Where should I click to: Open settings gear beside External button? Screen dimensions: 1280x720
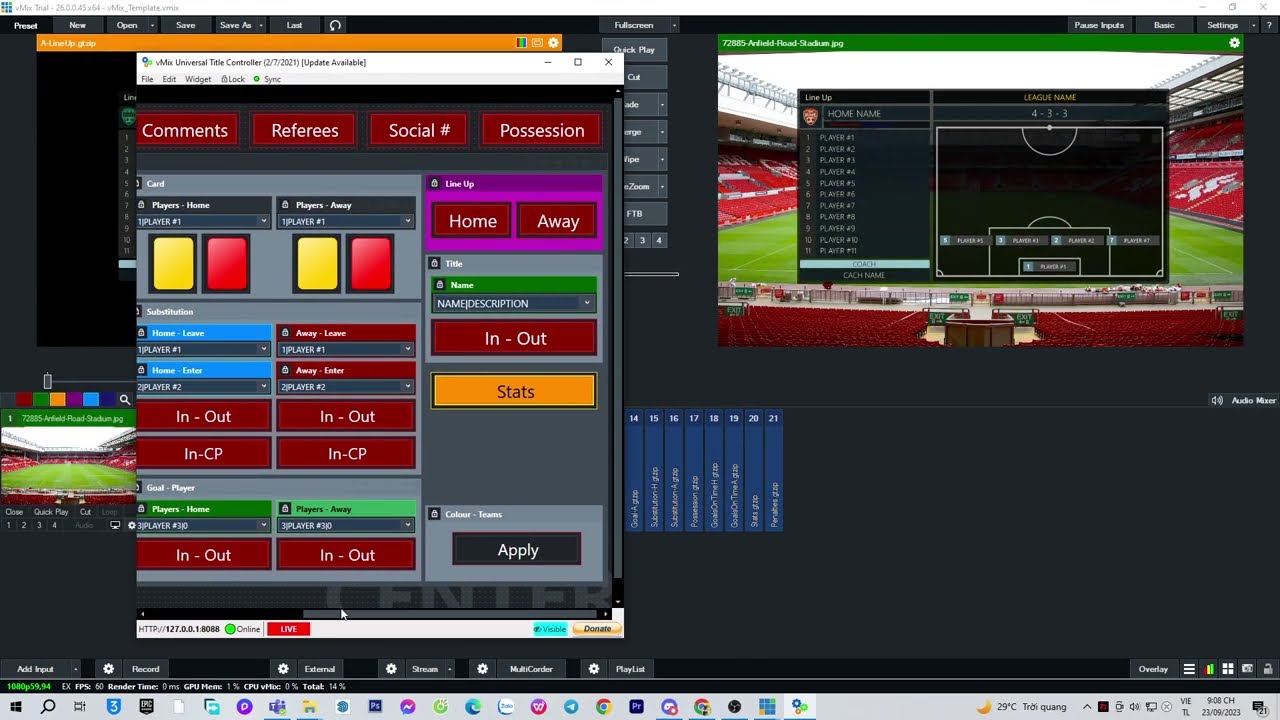tap(283, 669)
